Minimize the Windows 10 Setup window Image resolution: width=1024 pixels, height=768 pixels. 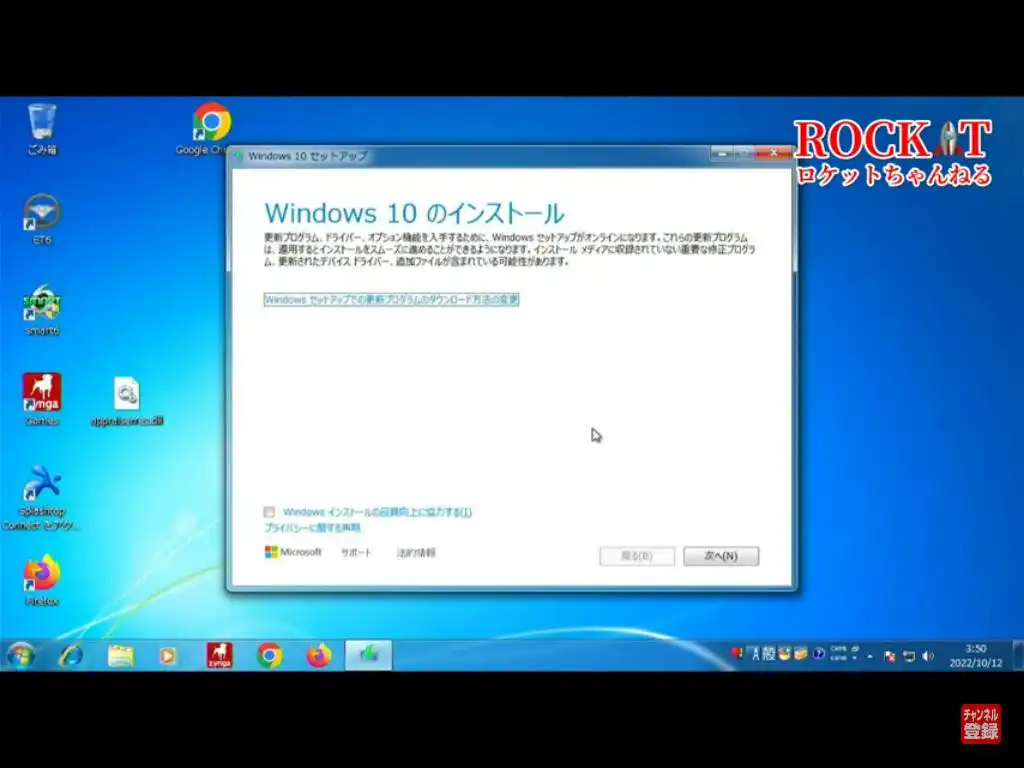722,153
